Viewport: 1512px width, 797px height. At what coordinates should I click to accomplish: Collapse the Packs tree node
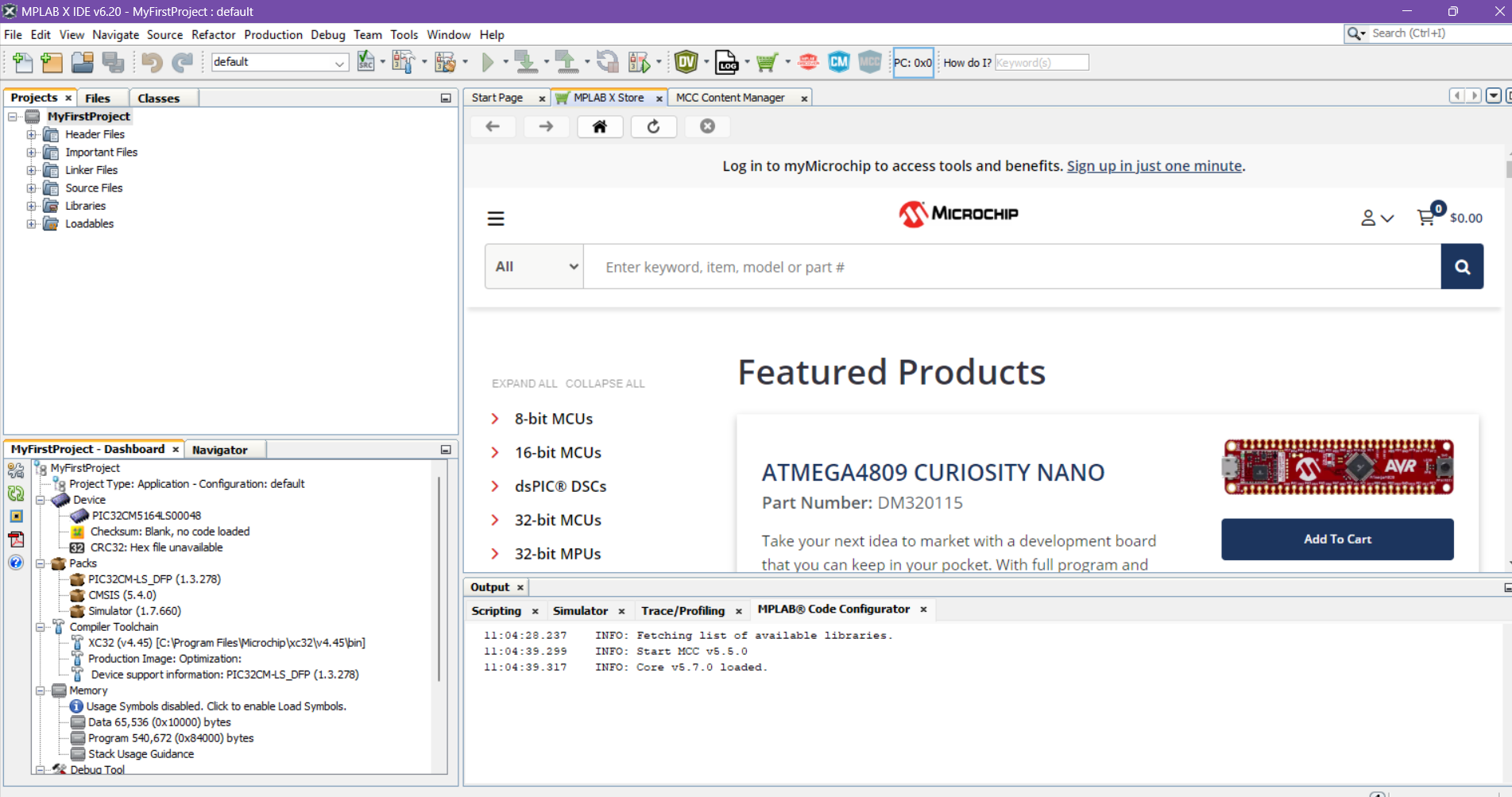(41, 563)
